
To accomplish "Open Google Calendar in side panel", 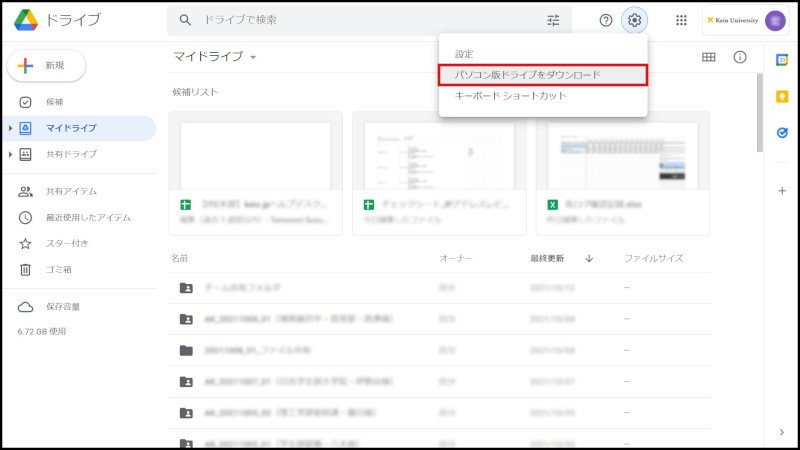I will pyautogui.click(x=782, y=59).
